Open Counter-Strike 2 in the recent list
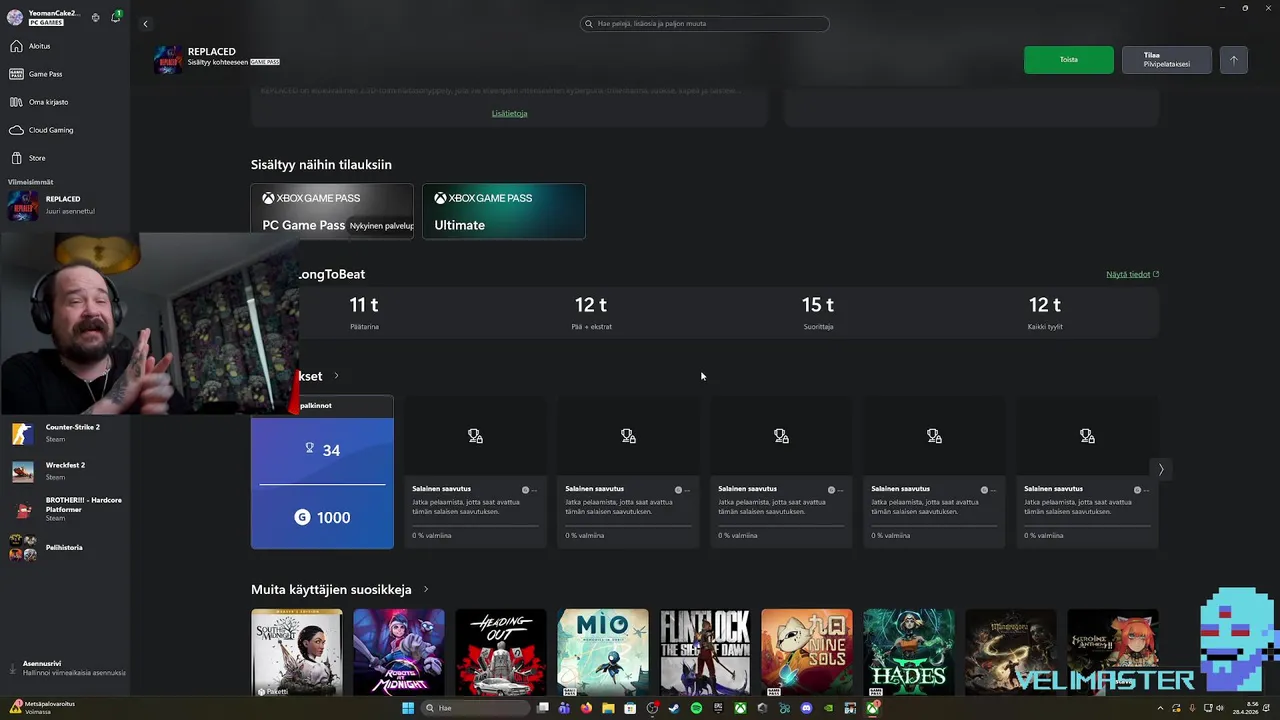Image resolution: width=1280 pixels, height=720 pixels. coord(65,433)
